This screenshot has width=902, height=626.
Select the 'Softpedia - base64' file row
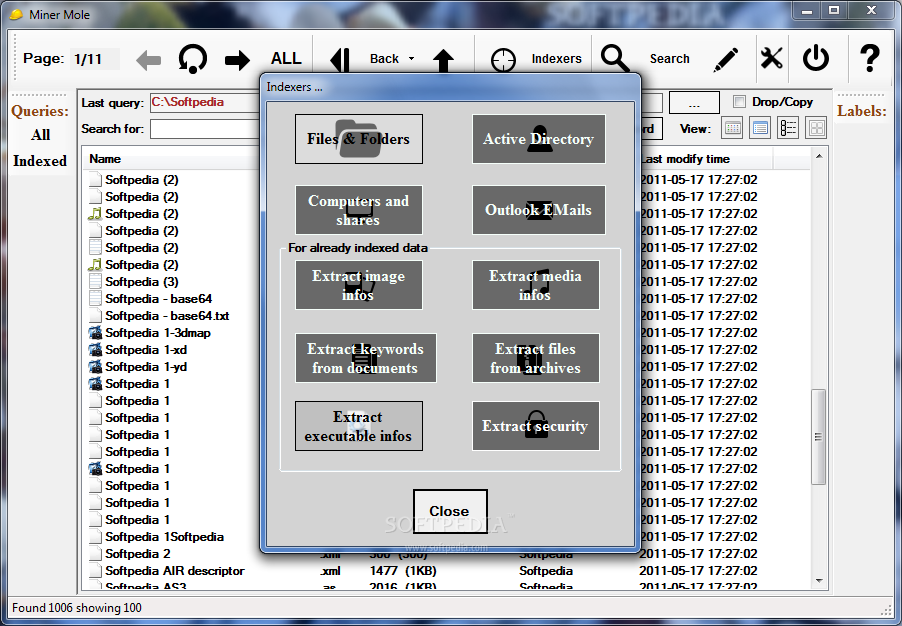tap(158, 299)
